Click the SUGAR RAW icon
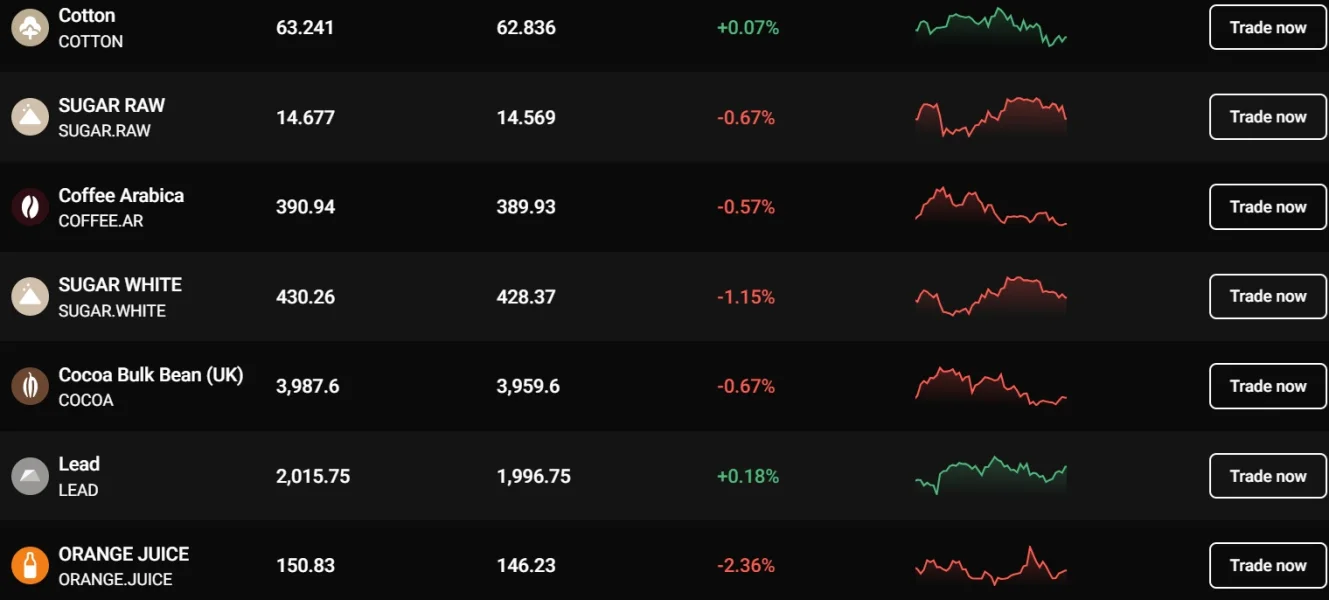 (x=30, y=117)
